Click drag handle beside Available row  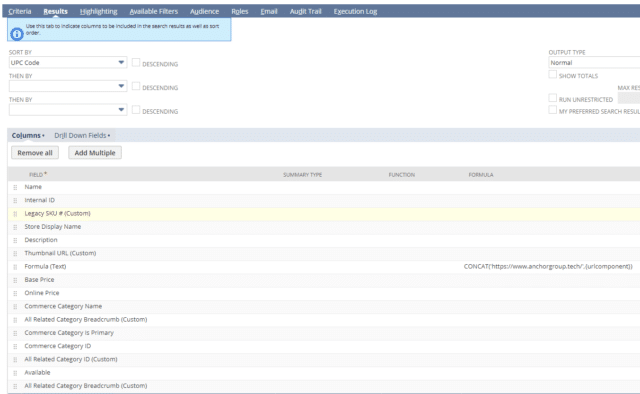(x=15, y=373)
